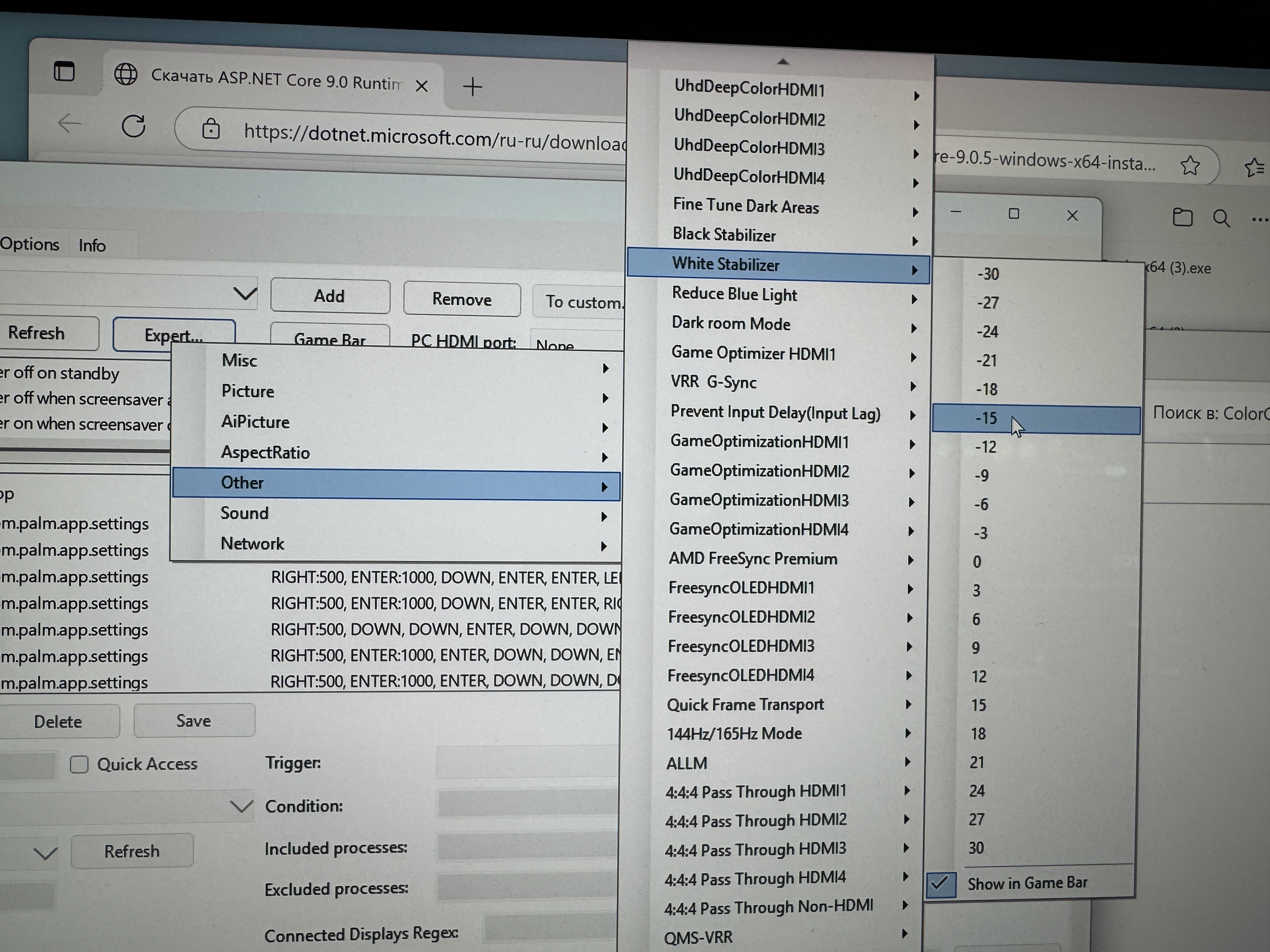The height and width of the screenshot is (952, 1270).
Task: Click the browser back arrow
Action: pyautogui.click(x=70, y=123)
